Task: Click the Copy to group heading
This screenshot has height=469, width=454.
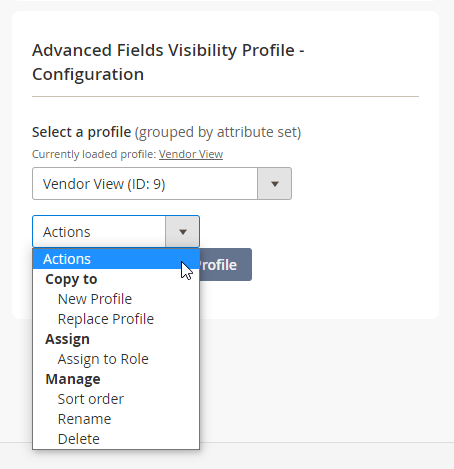Action: (71, 279)
